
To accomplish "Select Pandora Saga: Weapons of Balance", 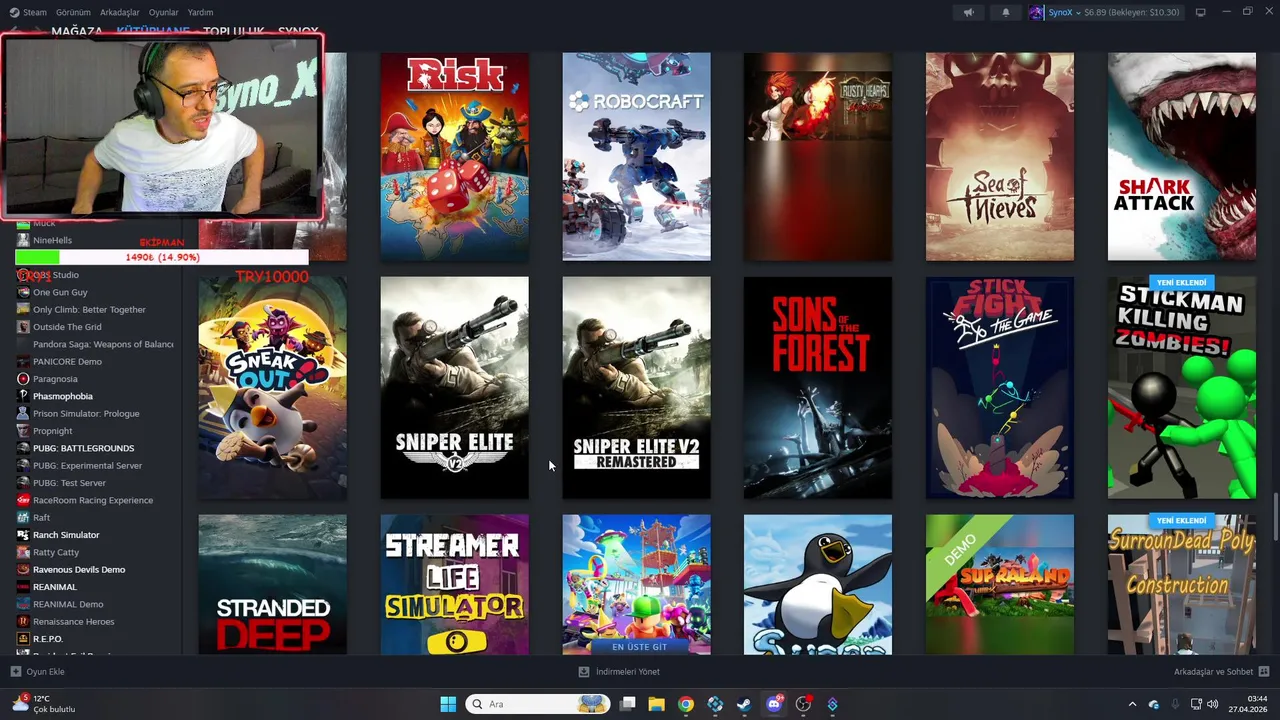I will coord(103,344).
